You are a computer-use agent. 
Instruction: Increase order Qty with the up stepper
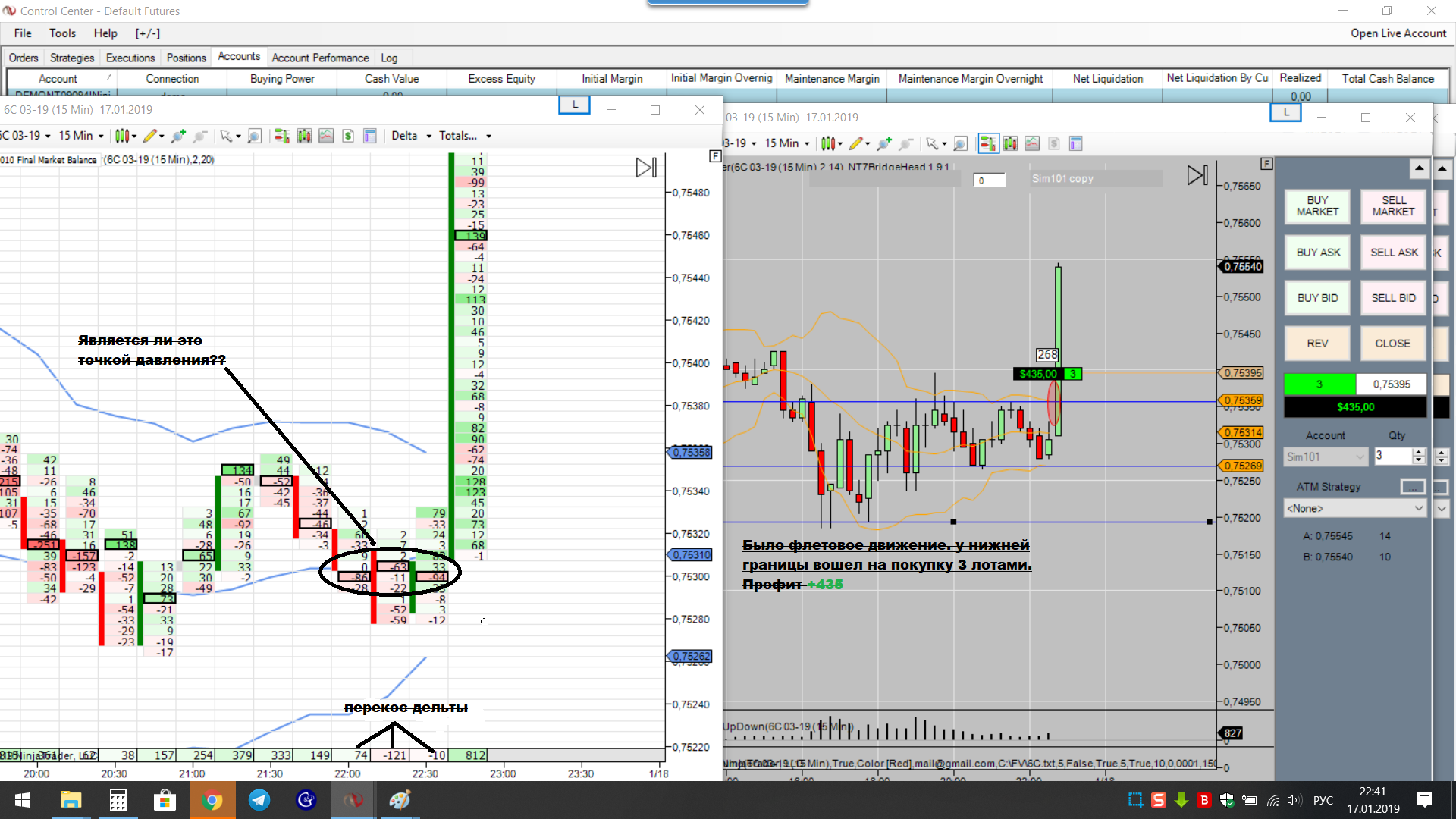coord(1418,452)
